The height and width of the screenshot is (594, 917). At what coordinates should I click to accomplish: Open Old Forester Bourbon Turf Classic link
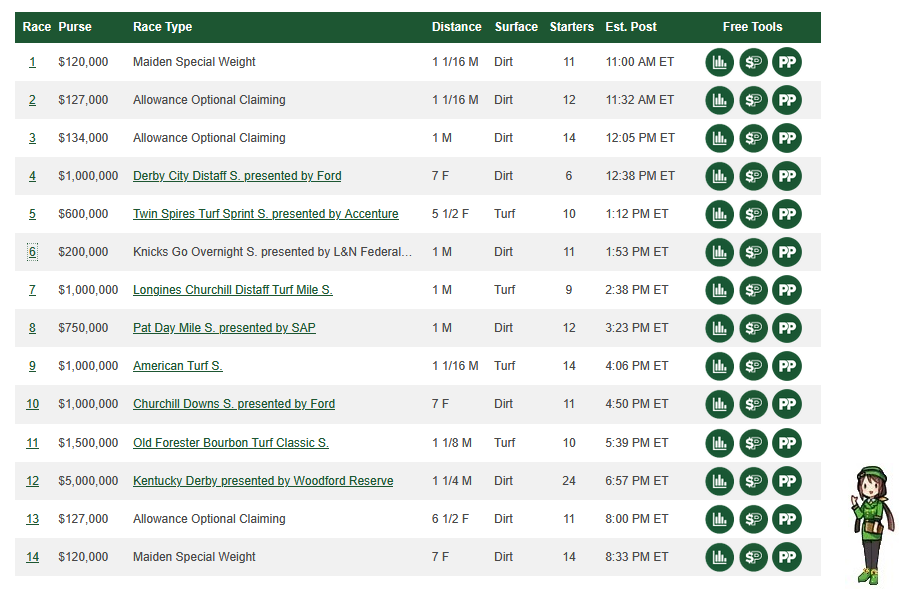pyautogui.click(x=231, y=443)
